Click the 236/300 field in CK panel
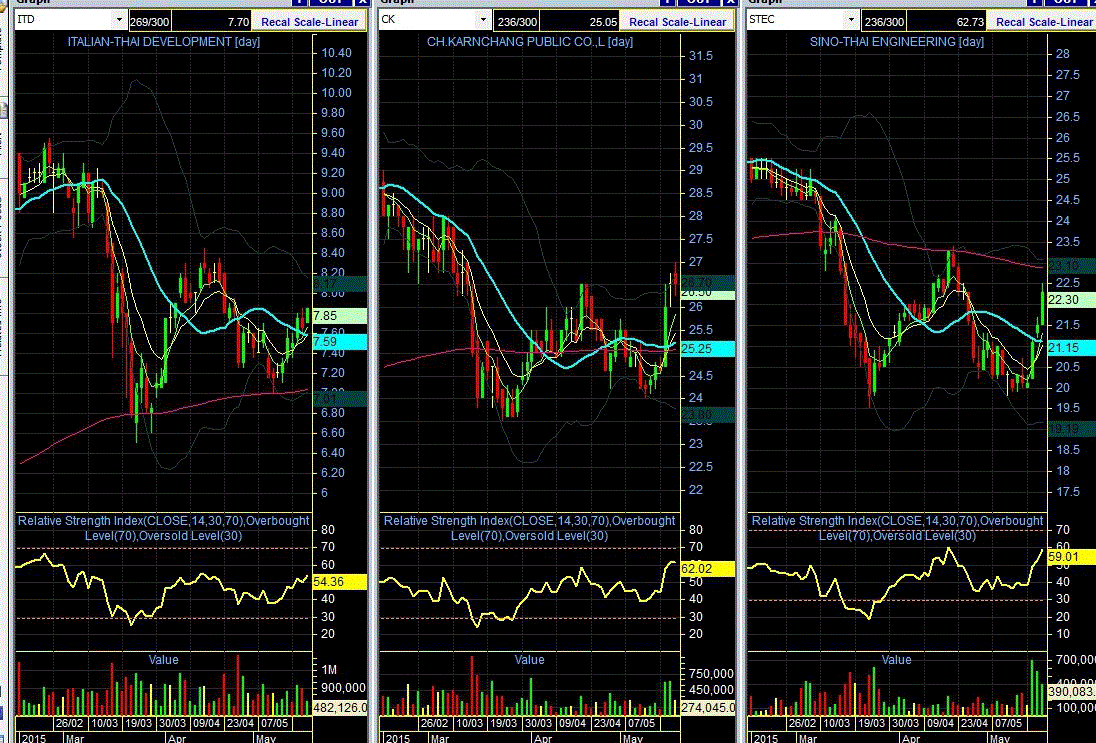This screenshot has height=743, width=1096. (517, 22)
